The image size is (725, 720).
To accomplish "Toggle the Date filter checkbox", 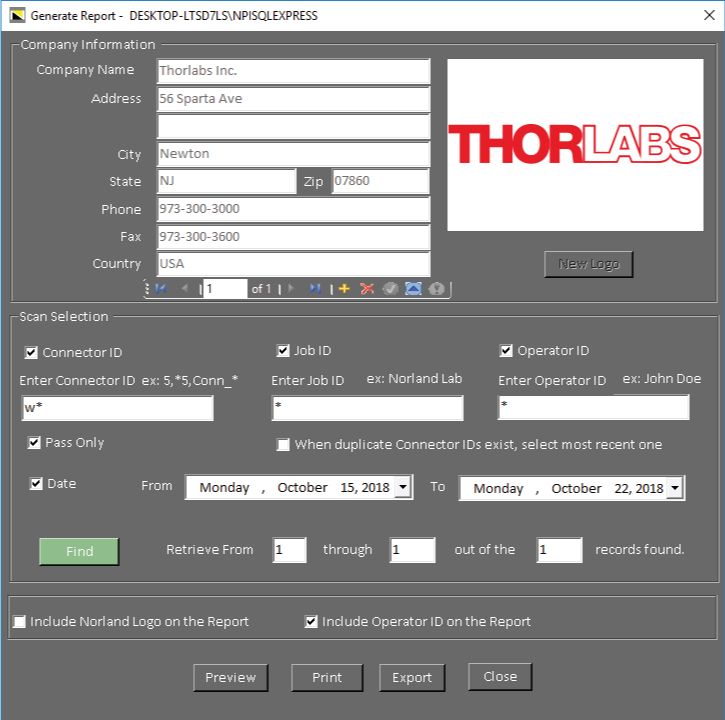I will [36, 484].
